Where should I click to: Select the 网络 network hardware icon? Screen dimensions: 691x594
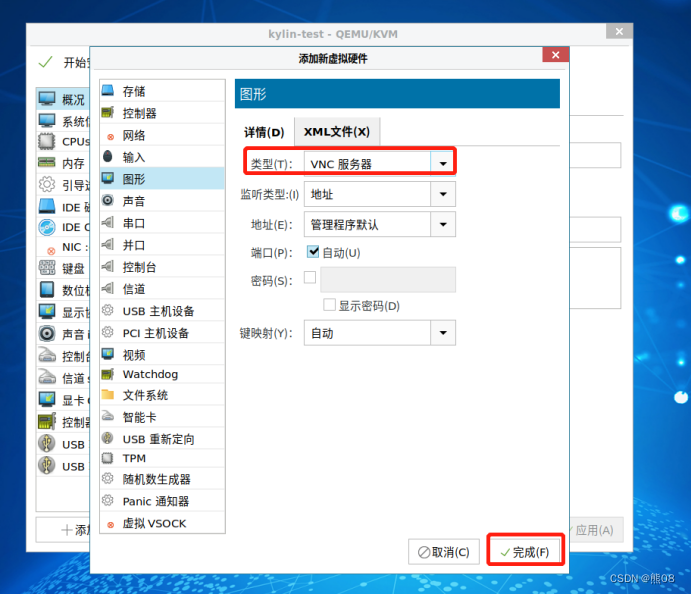pos(109,136)
